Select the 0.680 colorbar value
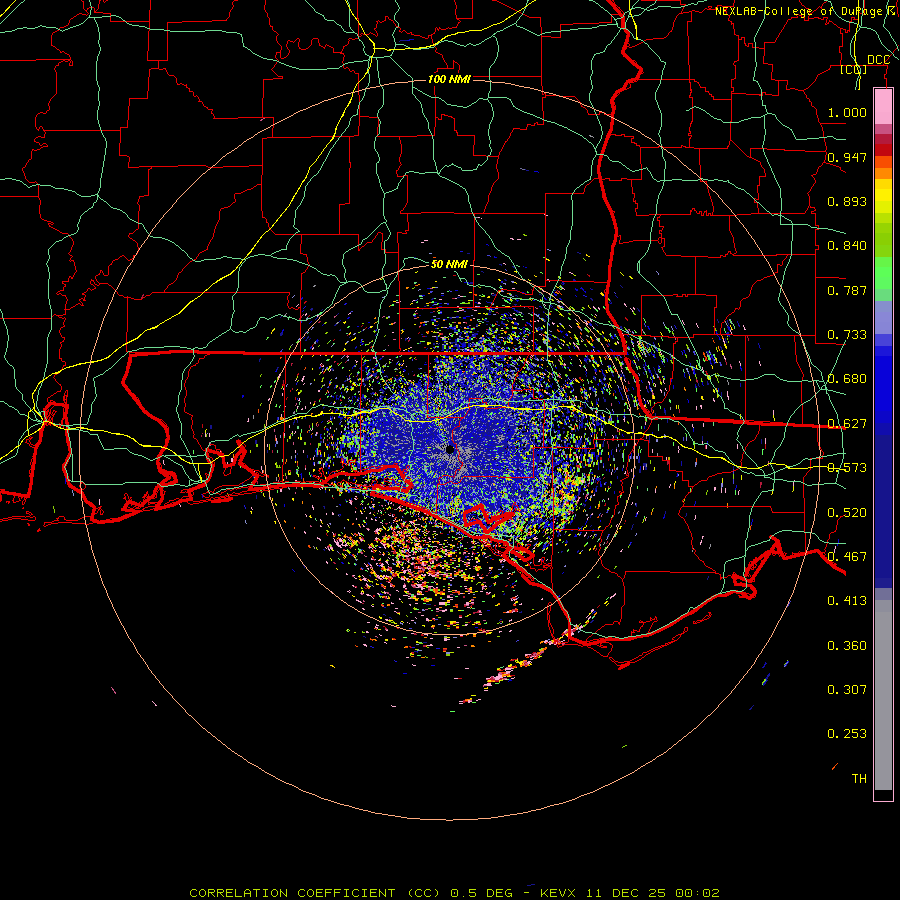The width and height of the screenshot is (900, 900). click(847, 379)
